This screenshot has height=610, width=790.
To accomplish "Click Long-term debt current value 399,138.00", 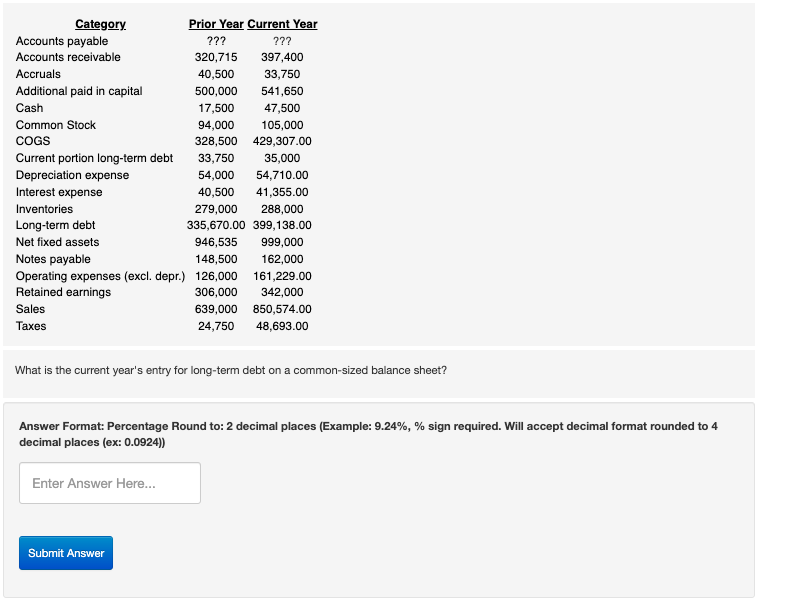I will point(282,225).
